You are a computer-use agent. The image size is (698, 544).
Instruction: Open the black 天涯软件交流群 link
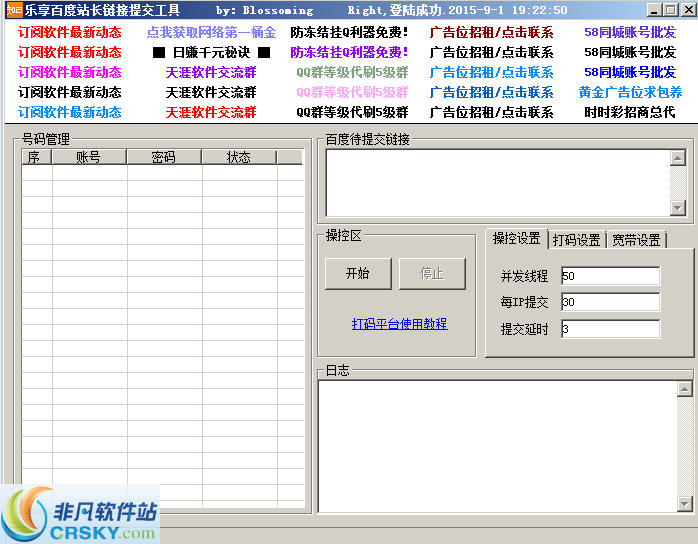click(211, 92)
